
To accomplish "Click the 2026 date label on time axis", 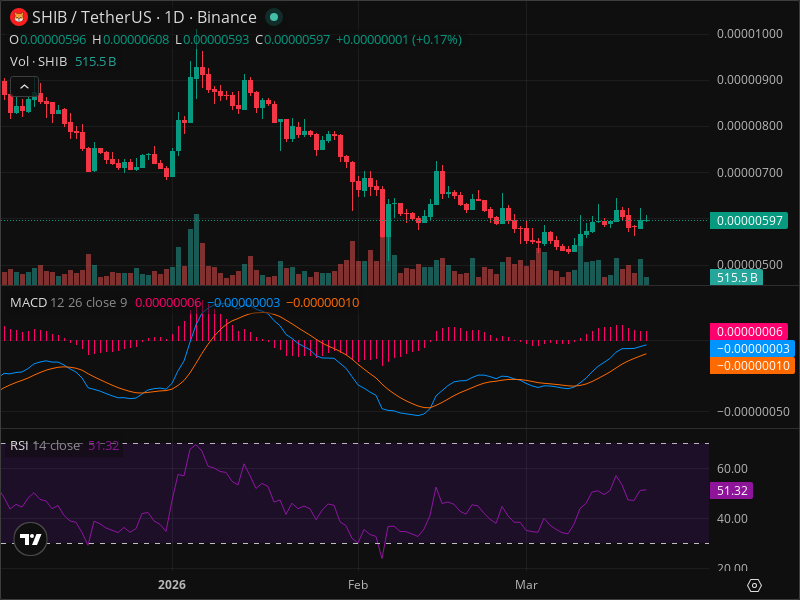I will click(x=172, y=585).
